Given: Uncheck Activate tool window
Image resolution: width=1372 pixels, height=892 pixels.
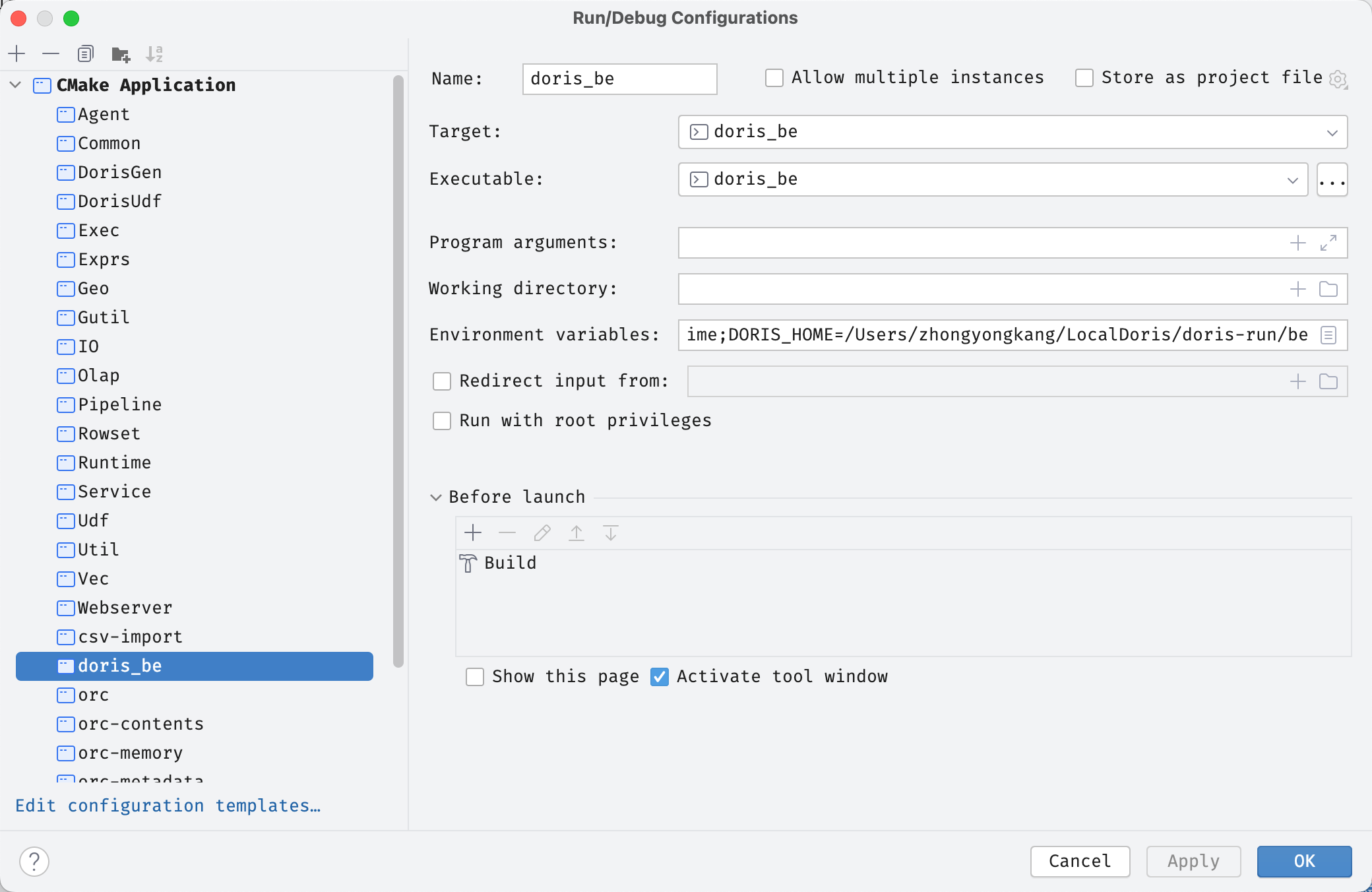Looking at the screenshot, I should 660,676.
